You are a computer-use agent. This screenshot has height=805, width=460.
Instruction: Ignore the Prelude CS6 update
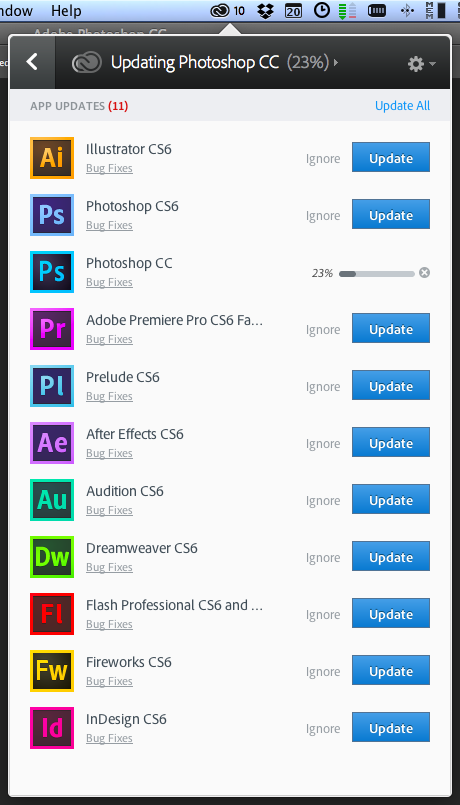[x=323, y=387]
